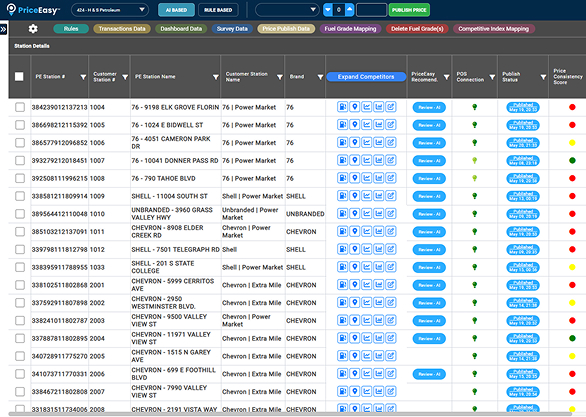The height and width of the screenshot is (417, 586).
Task: Click the PriceEasy logo
Action: (x=33, y=10)
